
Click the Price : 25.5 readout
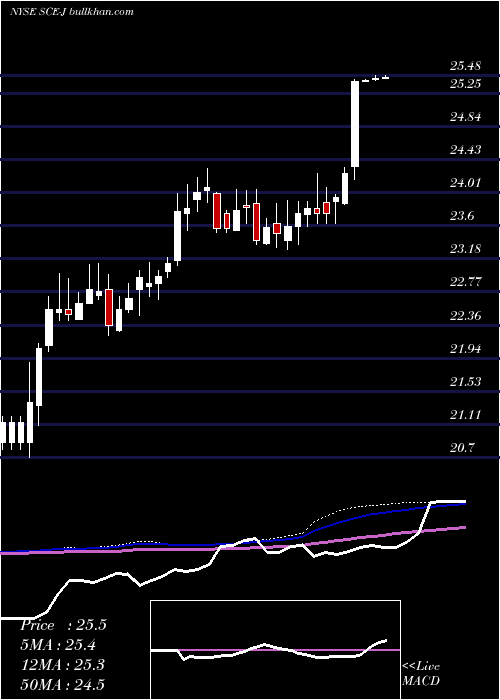tap(63, 625)
